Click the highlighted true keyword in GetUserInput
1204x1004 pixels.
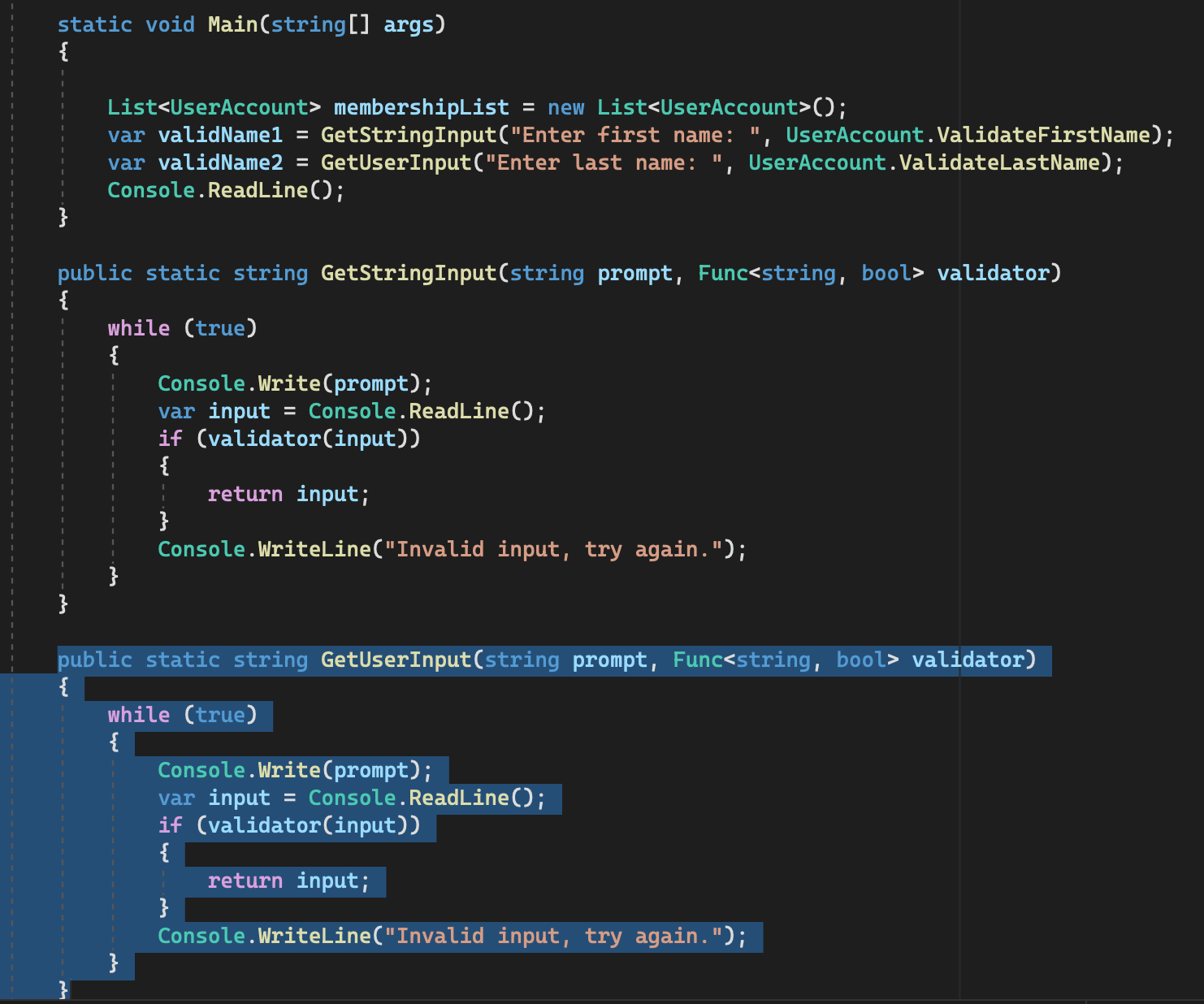(220, 715)
